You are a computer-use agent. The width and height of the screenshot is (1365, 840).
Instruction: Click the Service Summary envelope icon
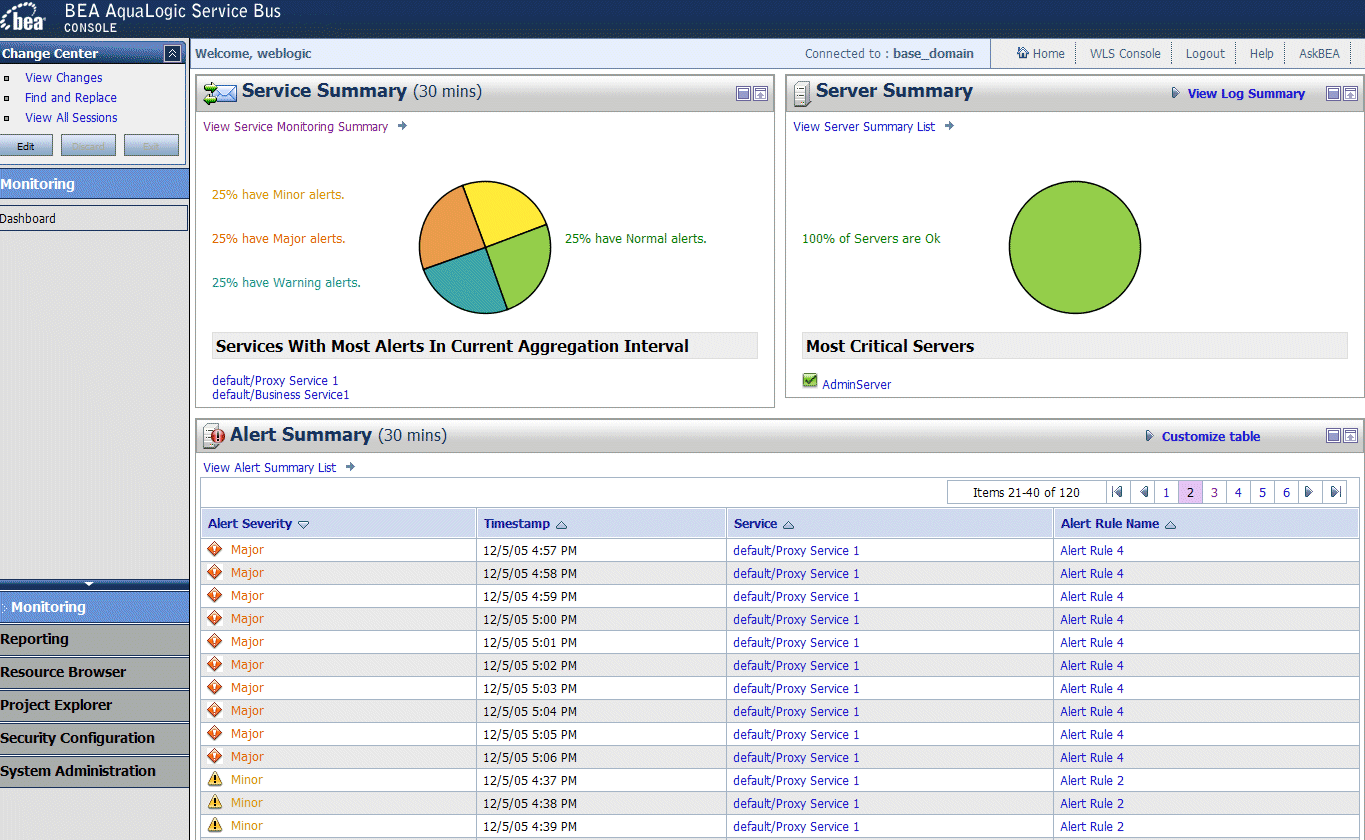coord(219,93)
